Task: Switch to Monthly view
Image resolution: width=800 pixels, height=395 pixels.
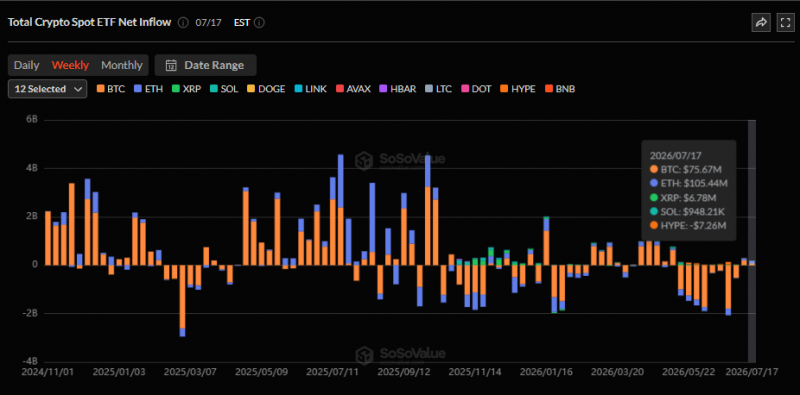Action: coord(121,65)
